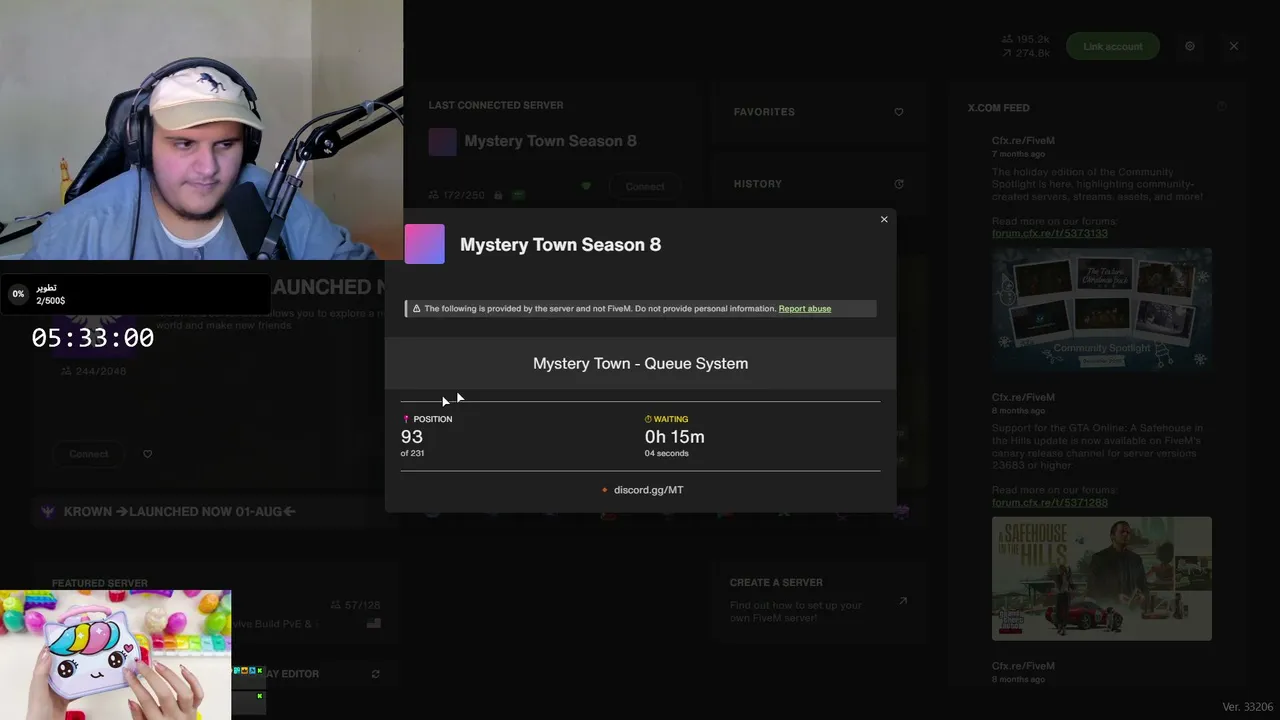Viewport: 1280px width, 720px height.
Task: Click the warning triangle icon in the notice
Action: point(416,309)
